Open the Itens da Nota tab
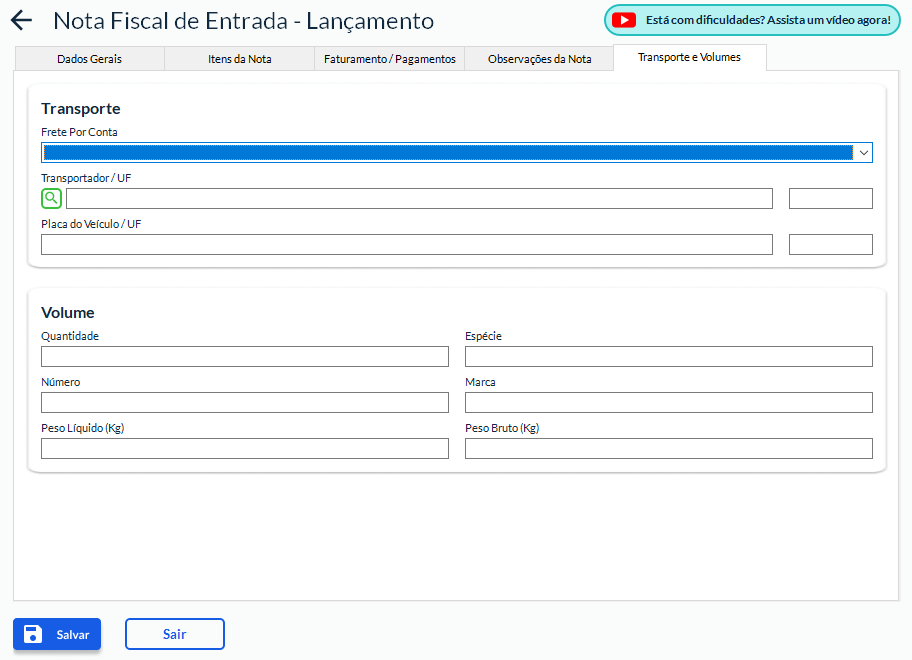Image resolution: width=912 pixels, height=660 pixels. tap(239, 59)
